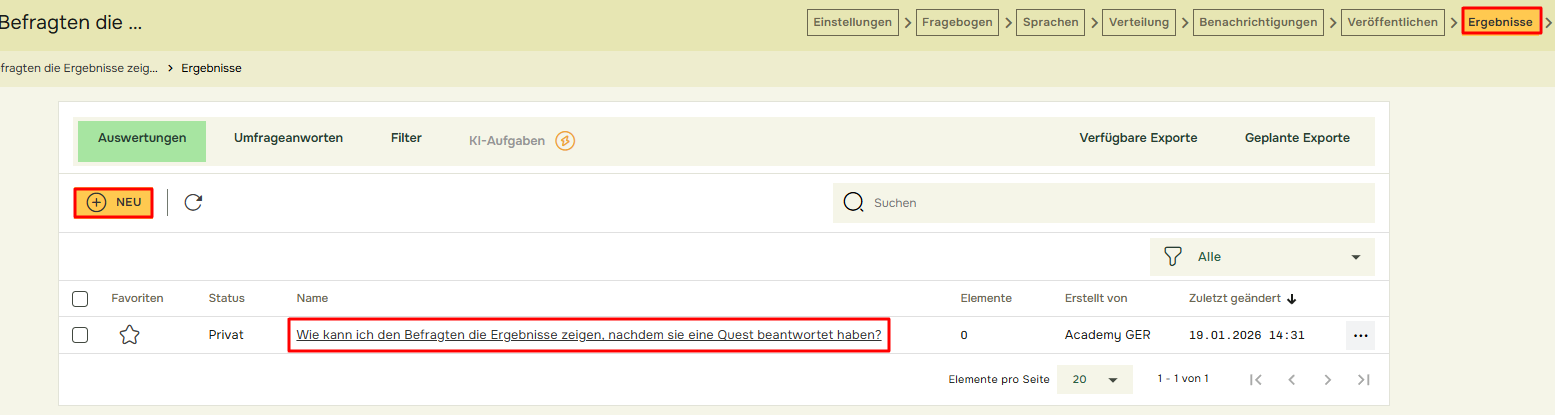This screenshot has height=415, width=1555.
Task: Switch to the Umfrageanworten tab
Action: click(288, 138)
